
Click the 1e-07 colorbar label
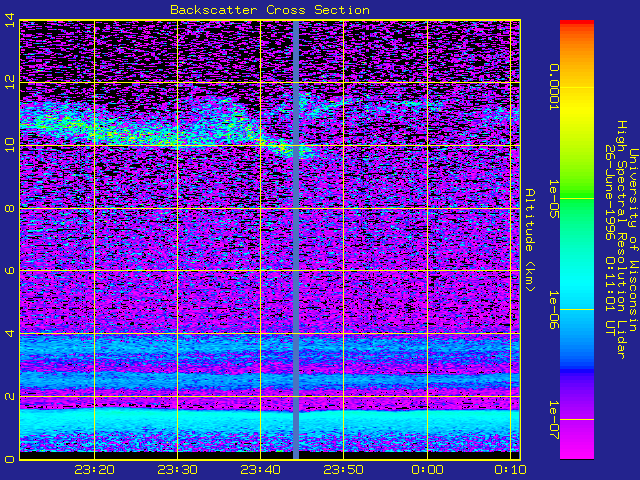553,420
